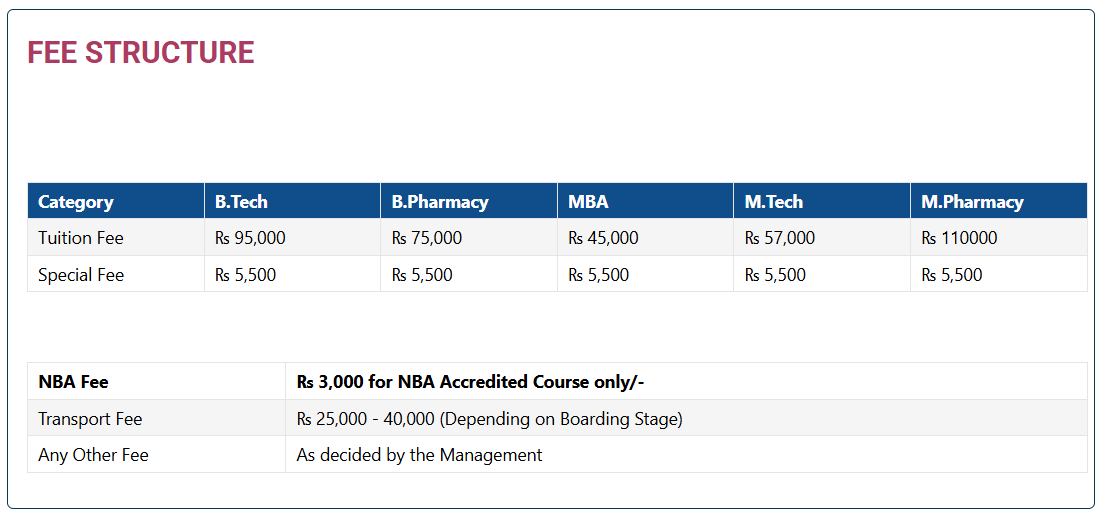Select M.Tech tuition fee Rs 57,000
Screen dimensions: 1104x512
(780, 238)
